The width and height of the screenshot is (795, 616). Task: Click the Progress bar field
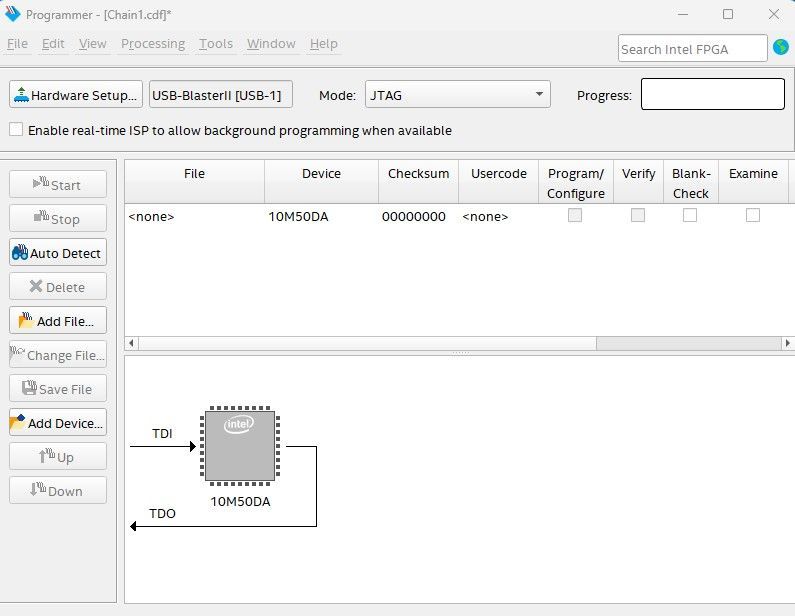pyautogui.click(x=712, y=94)
